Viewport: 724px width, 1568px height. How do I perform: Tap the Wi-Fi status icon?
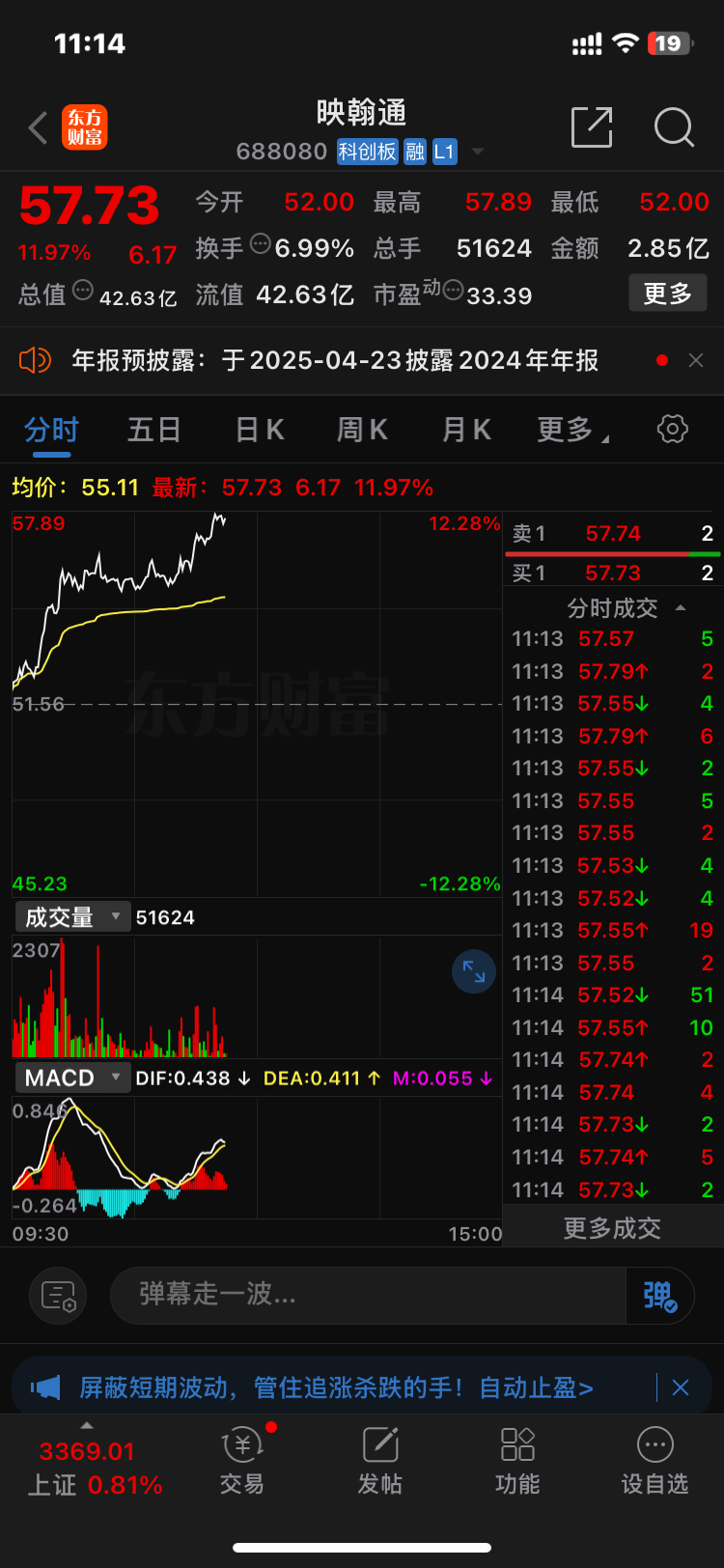tap(626, 43)
